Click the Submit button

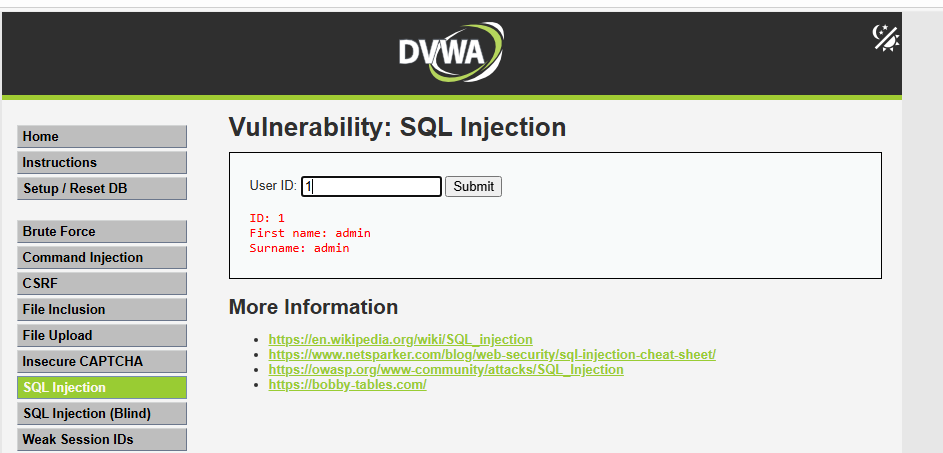point(473,186)
